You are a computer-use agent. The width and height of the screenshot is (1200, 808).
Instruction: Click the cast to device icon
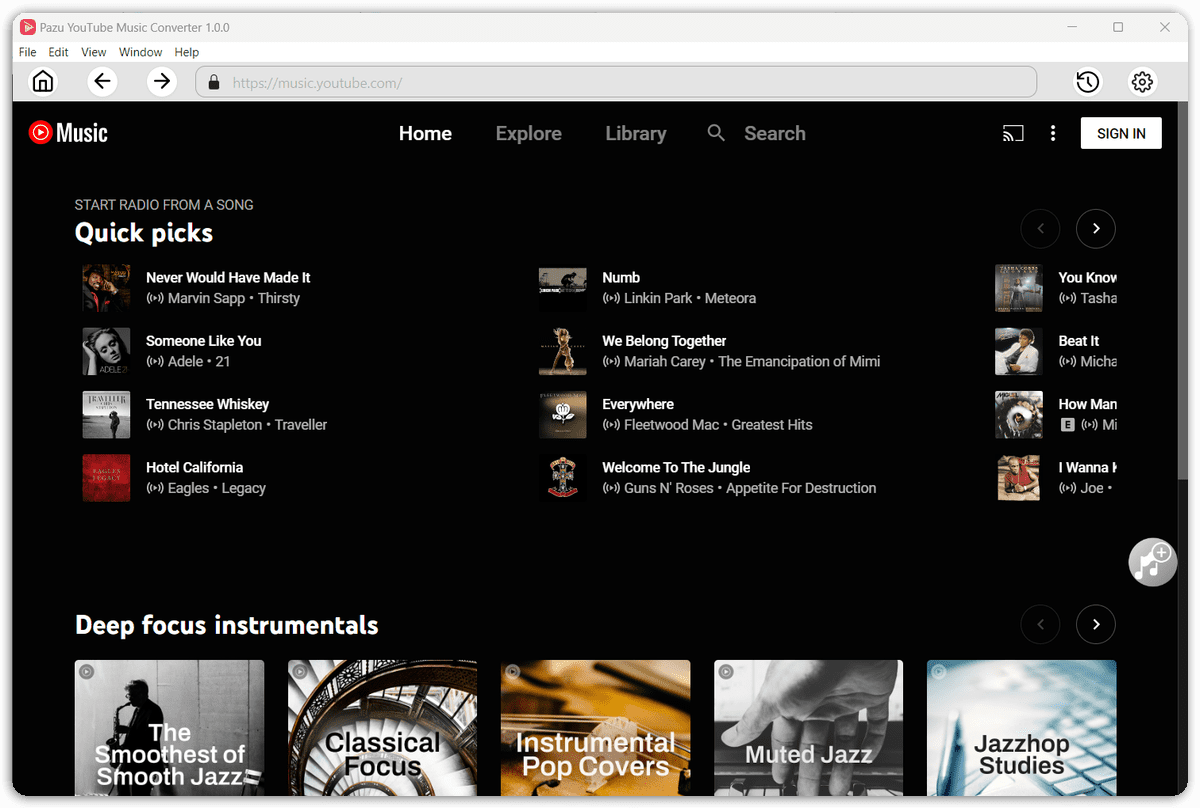pos(1013,133)
